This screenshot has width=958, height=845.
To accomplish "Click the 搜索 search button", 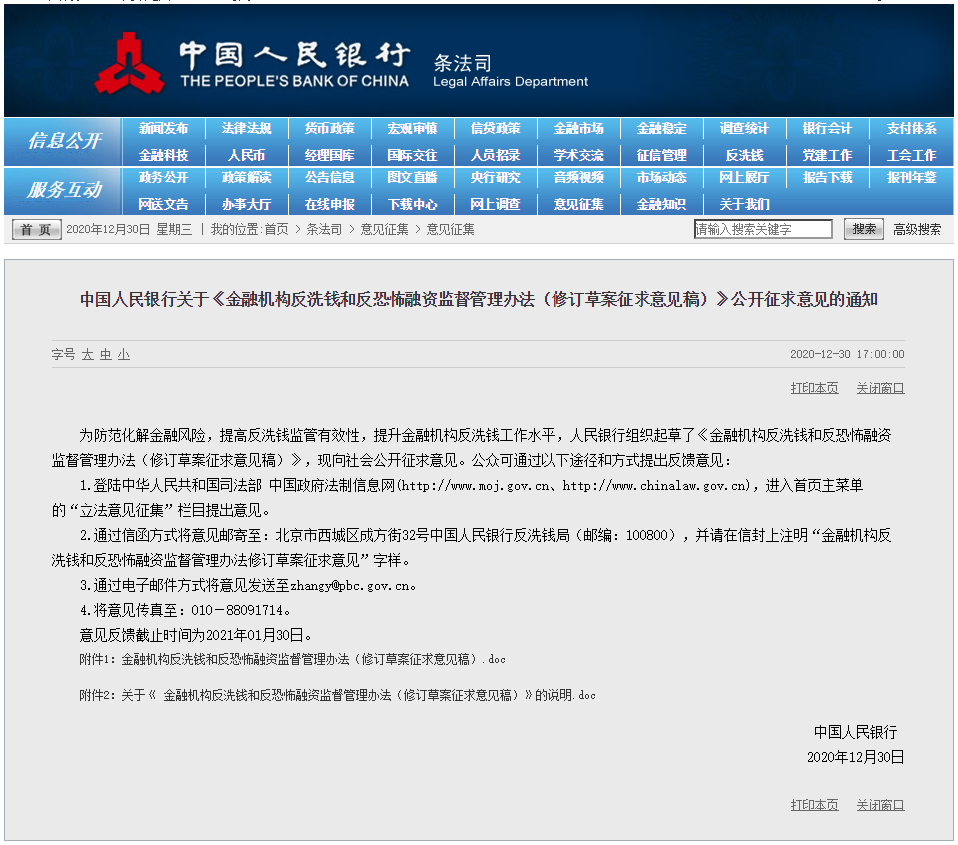I will coord(864,229).
